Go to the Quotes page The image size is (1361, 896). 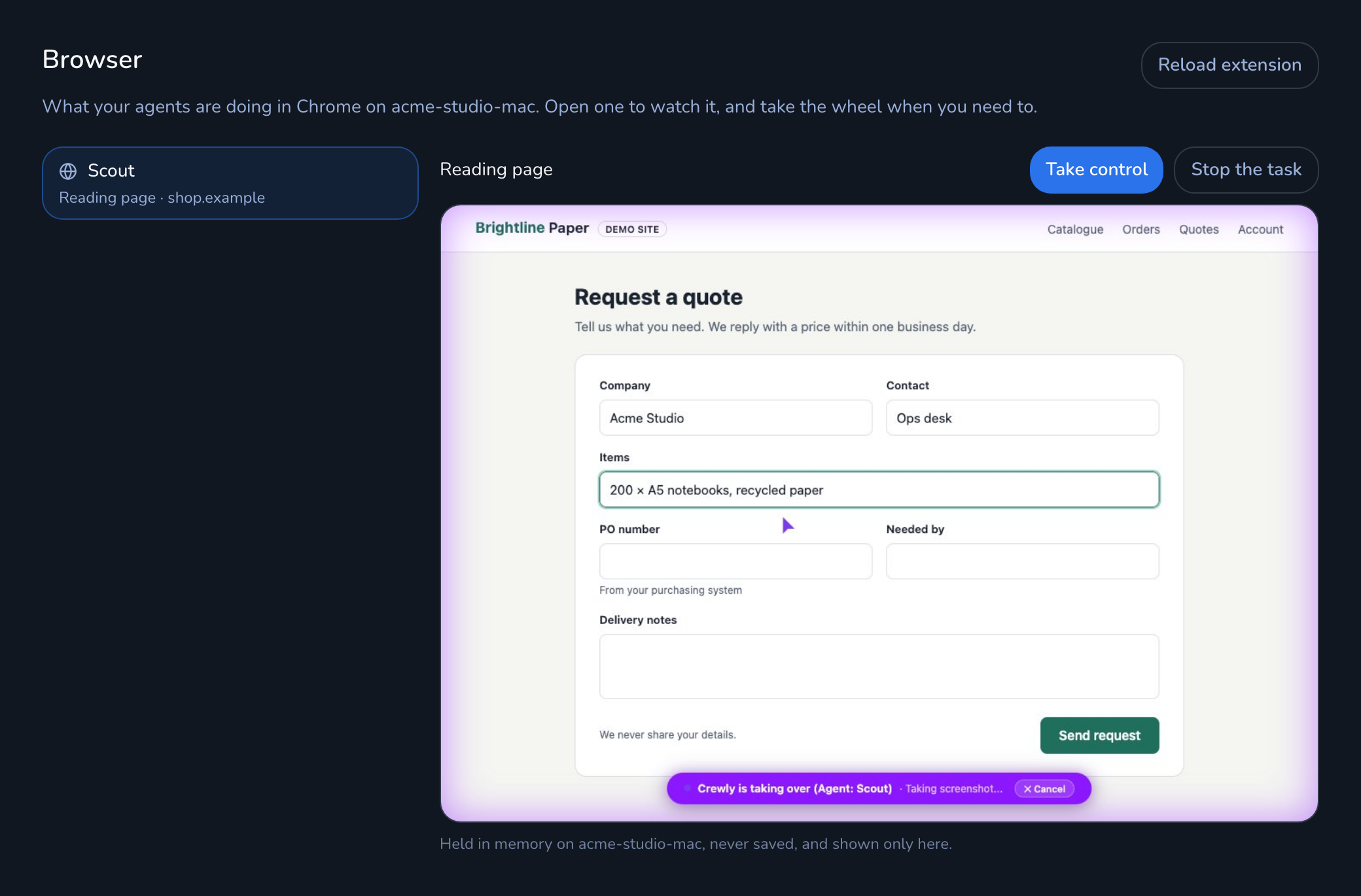[1199, 230]
